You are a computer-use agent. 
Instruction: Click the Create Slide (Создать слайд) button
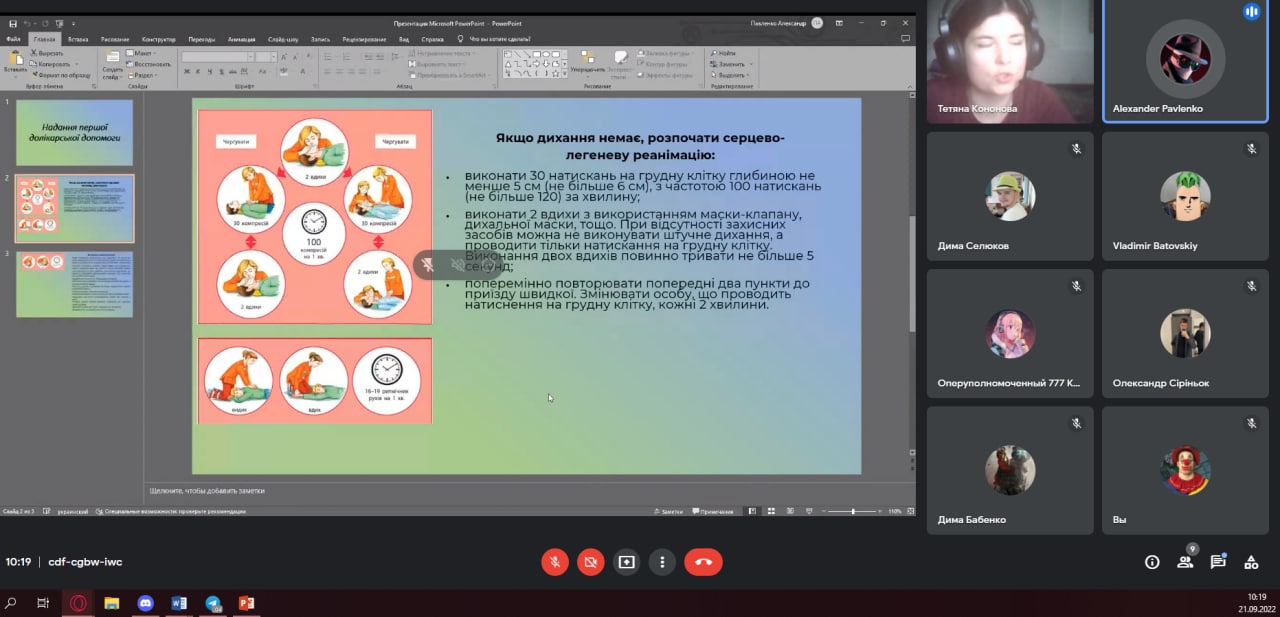point(112,62)
